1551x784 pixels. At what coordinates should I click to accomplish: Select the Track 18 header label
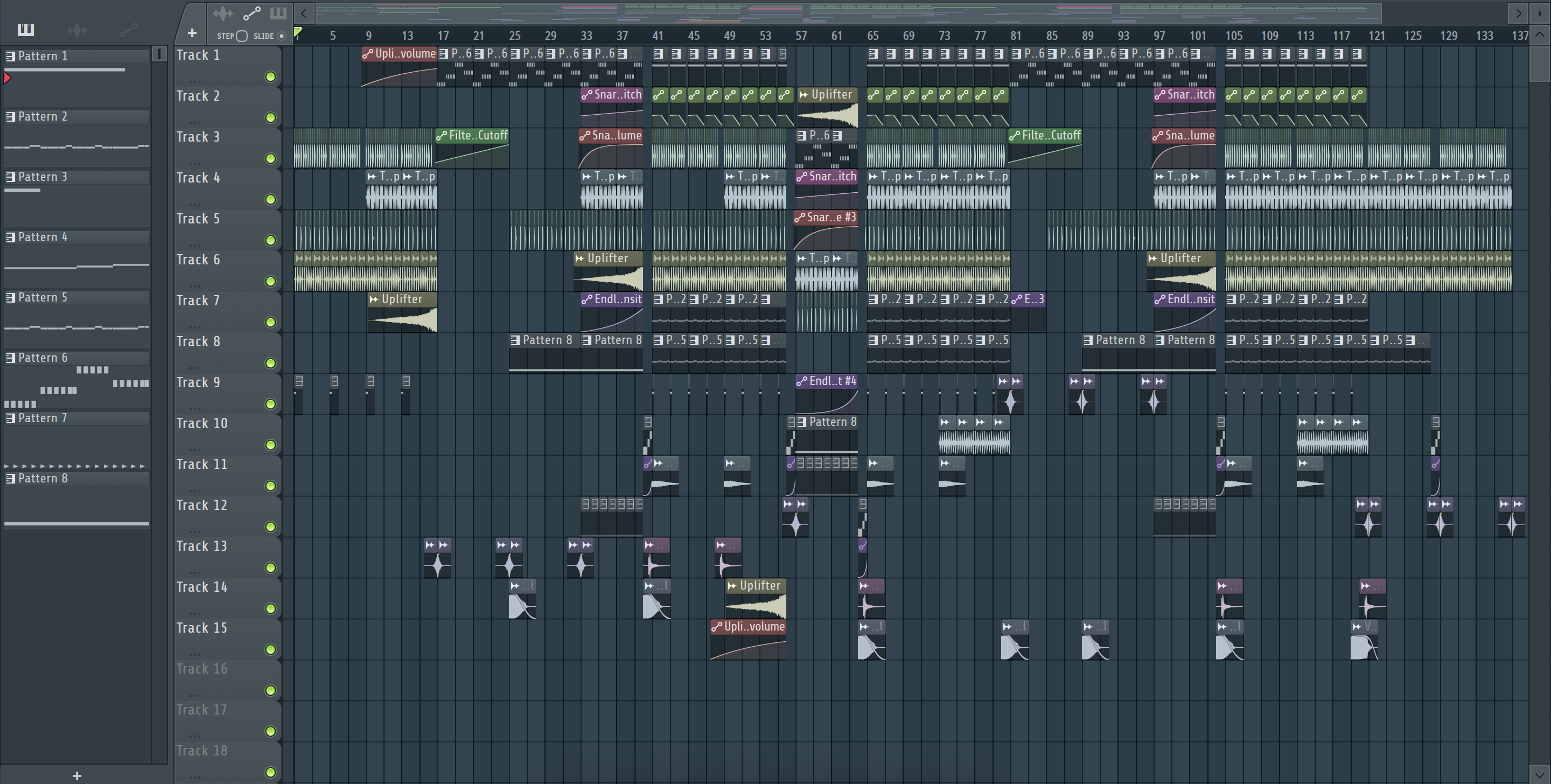coord(202,751)
